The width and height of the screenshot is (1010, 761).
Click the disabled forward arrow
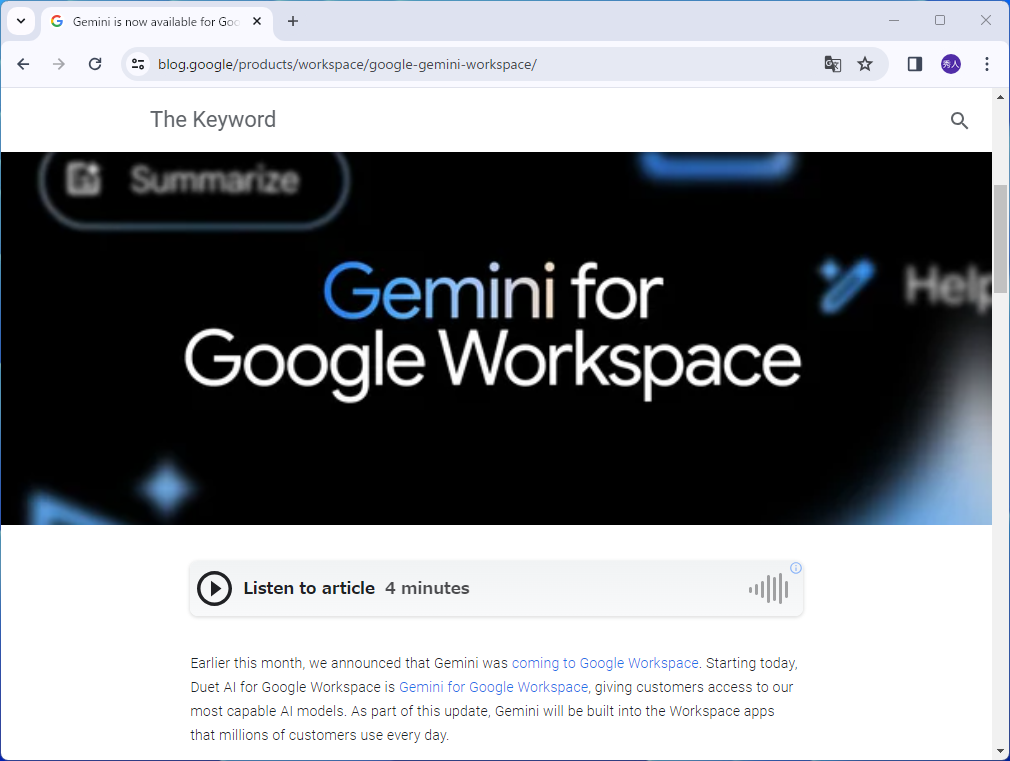pos(59,63)
